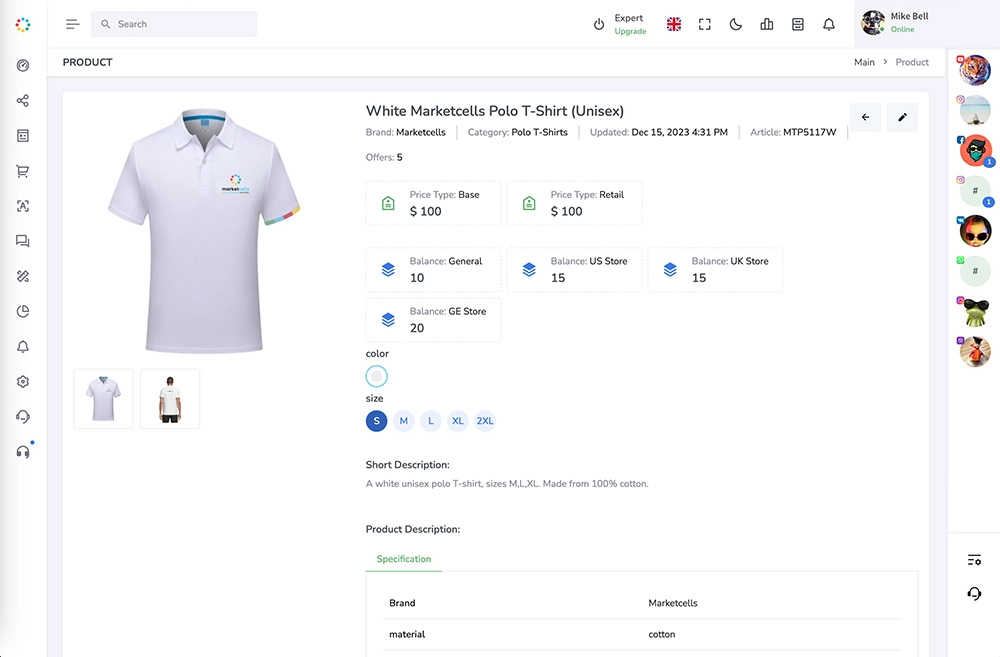Screen dimensions: 1000x657
Task: Open the pie chart analytics sidebar icon
Action: pos(23,311)
